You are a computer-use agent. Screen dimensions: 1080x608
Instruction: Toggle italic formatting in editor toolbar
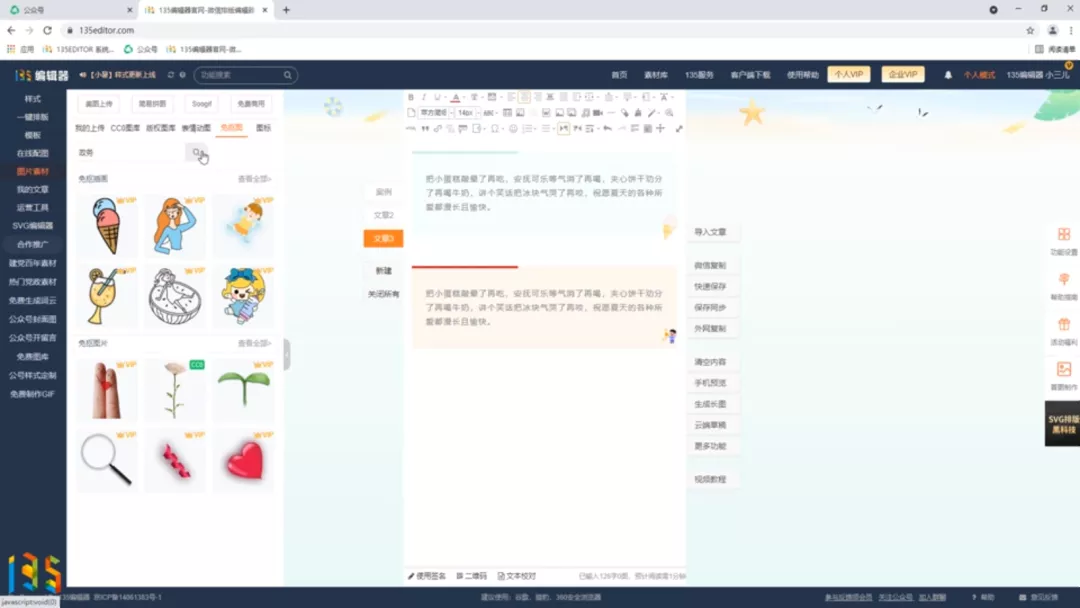pos(424,97)
